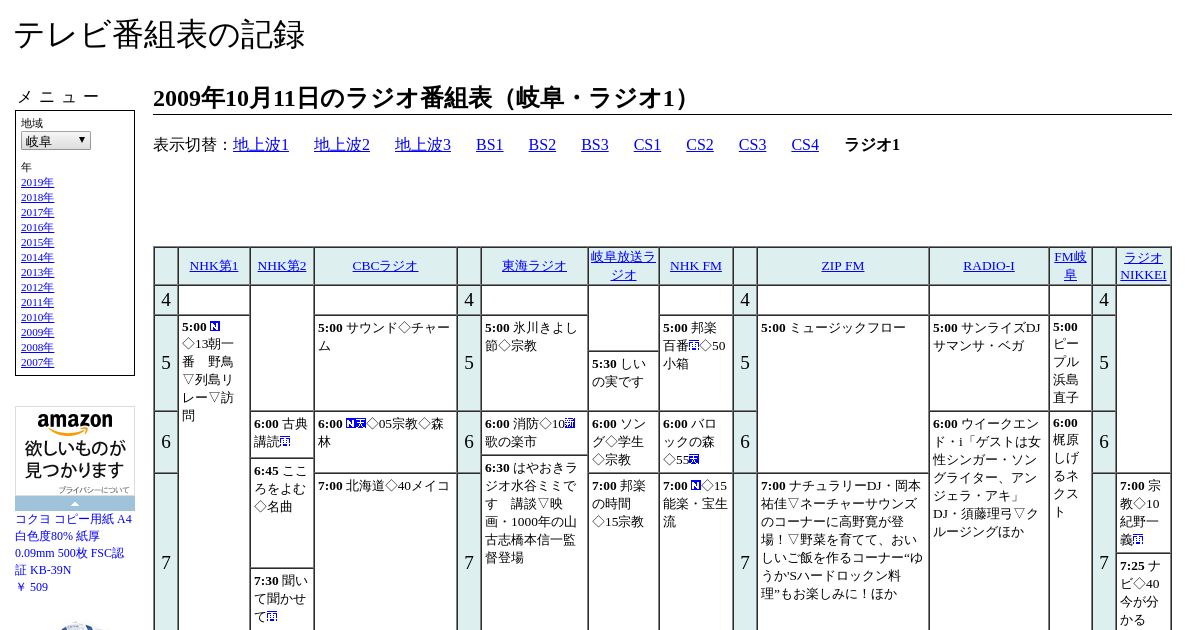1200x630 pixels.
Task: Open the 2010年 archive link
Action: pos(37,317)
